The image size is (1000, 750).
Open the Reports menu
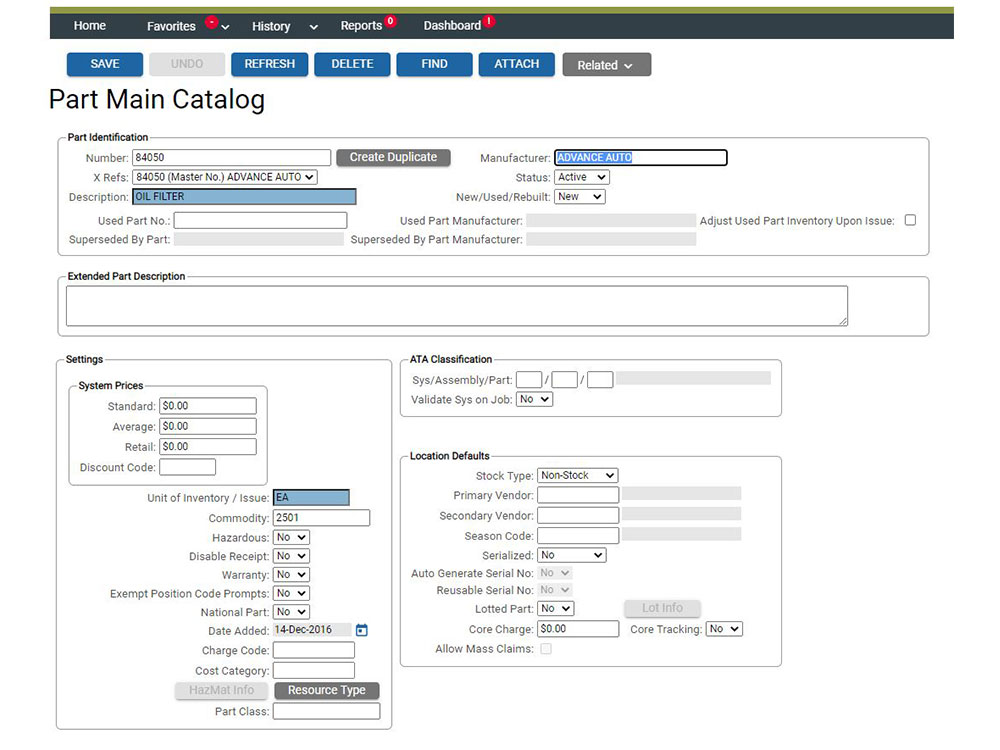360,26
